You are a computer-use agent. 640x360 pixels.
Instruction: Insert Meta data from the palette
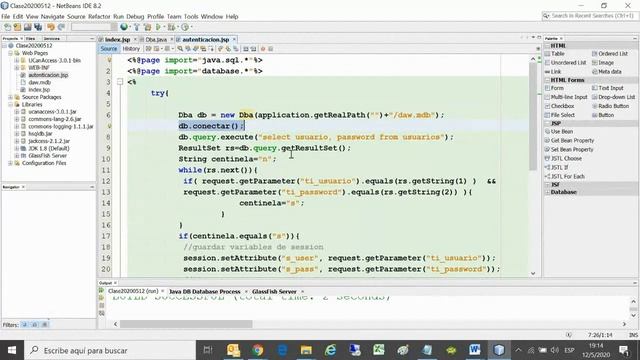point(607,72)
